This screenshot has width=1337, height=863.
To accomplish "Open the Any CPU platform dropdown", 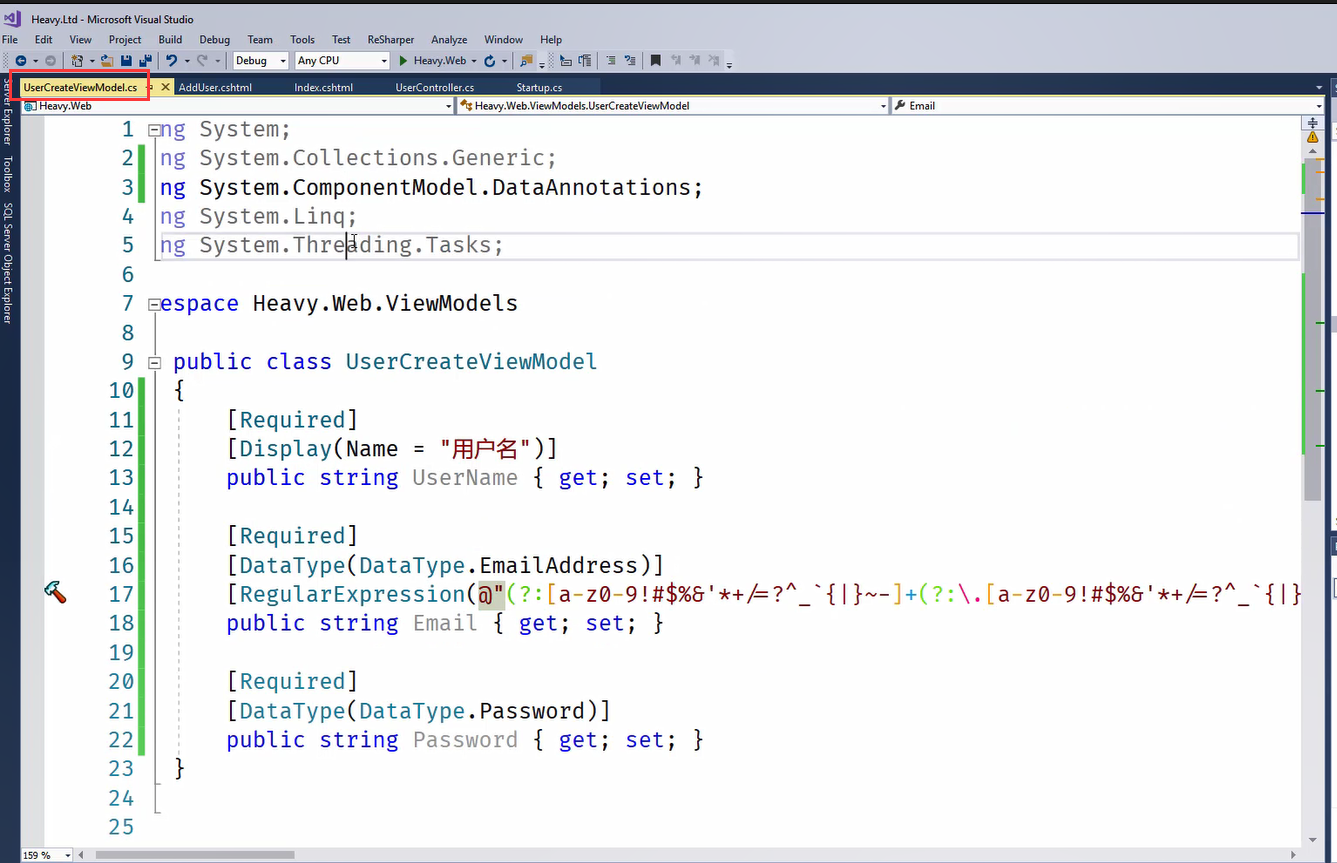I will 342,61.
